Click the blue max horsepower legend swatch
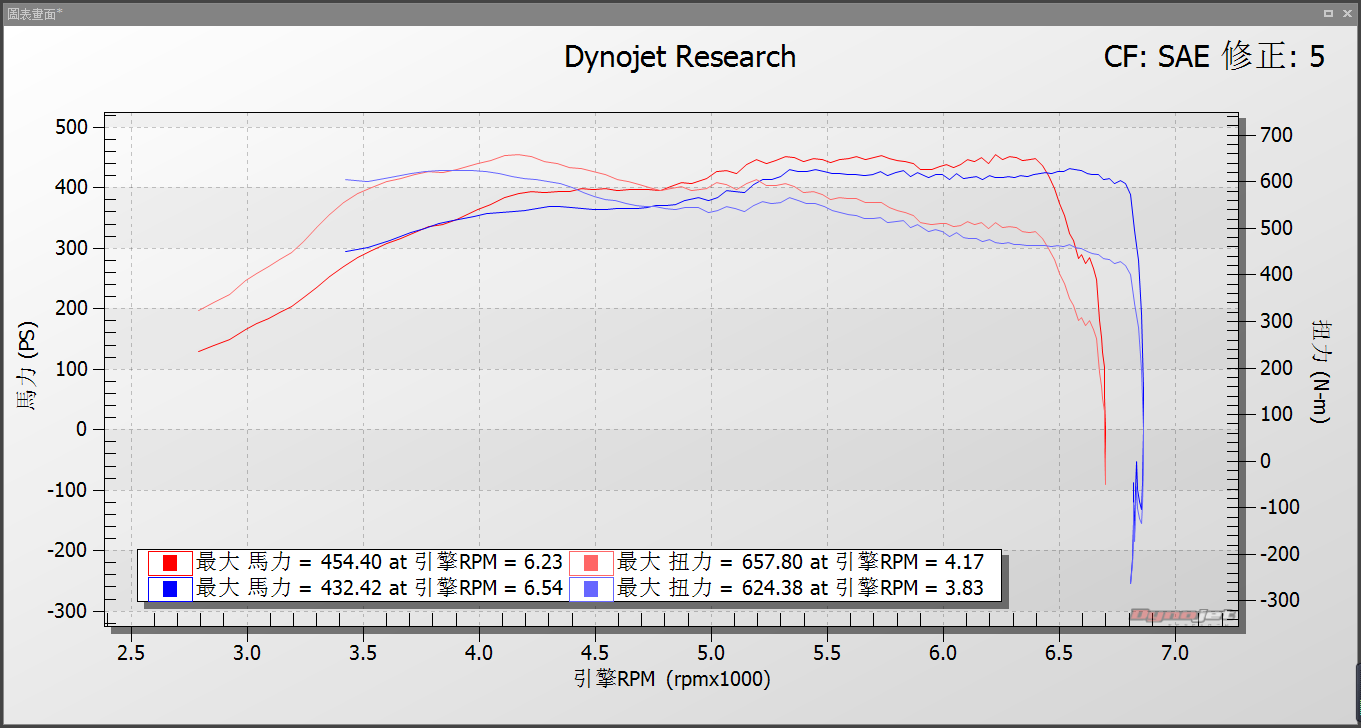The image size is (1361, 728). pyautogui.click(x=169, y=589)
